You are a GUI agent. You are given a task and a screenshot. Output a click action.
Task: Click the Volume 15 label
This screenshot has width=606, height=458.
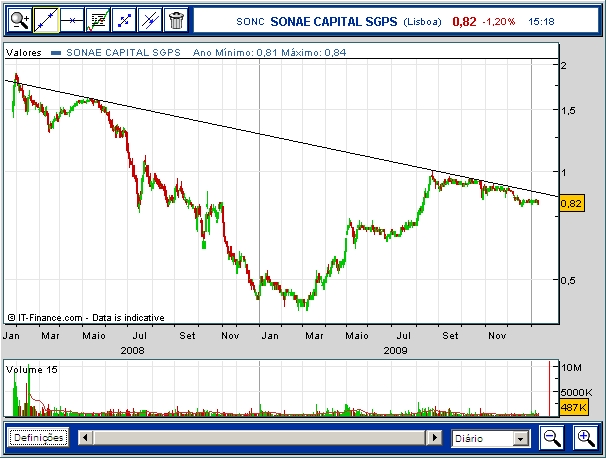coord(32,370)
